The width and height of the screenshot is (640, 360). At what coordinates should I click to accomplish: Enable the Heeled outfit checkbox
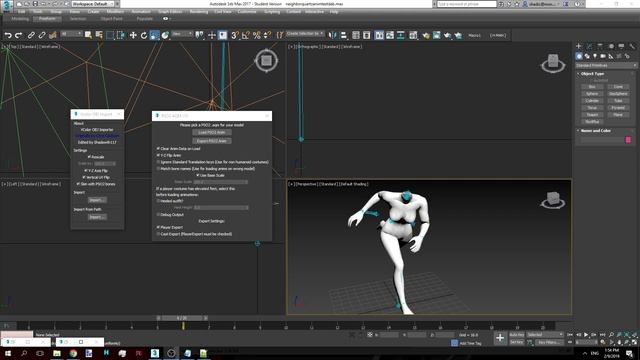pos(158,201)
